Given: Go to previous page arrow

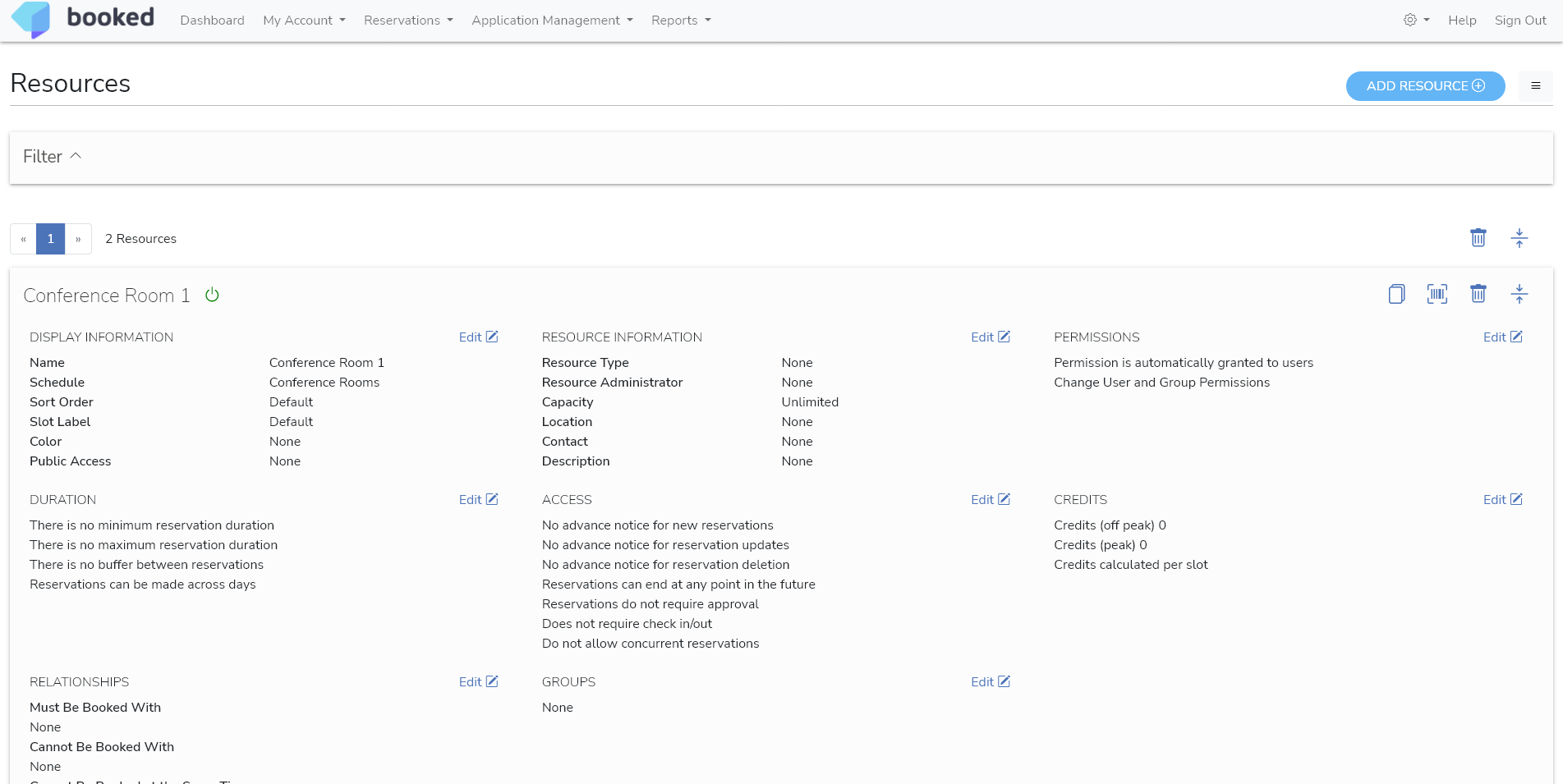Looking at the screenshot, I should [x=23, y=239].
